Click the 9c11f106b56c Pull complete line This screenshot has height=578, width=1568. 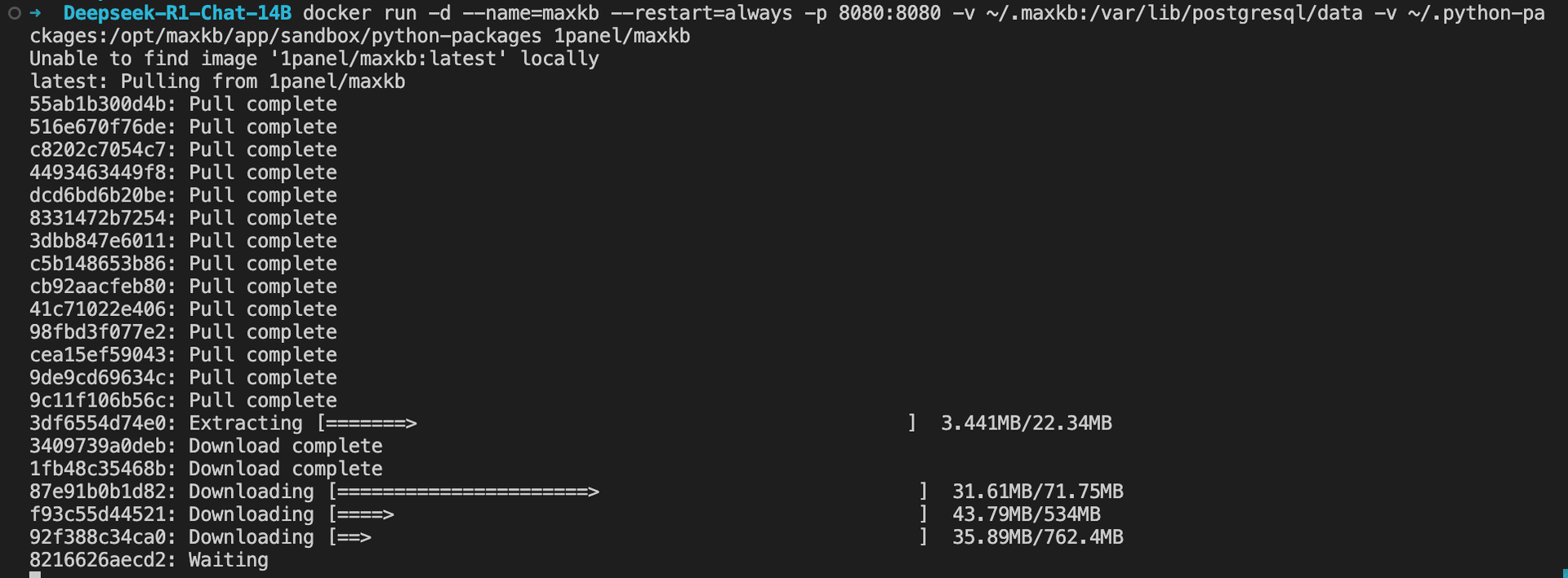click(183, 400)
